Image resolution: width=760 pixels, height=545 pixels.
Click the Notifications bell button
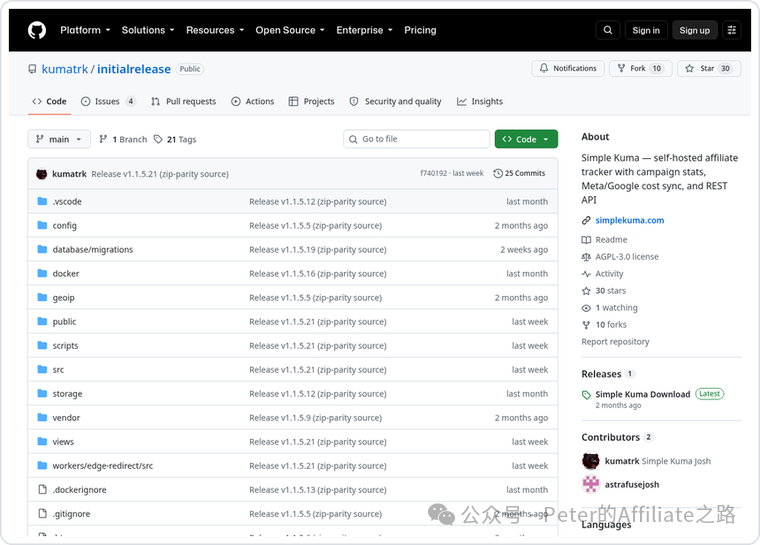568,68
